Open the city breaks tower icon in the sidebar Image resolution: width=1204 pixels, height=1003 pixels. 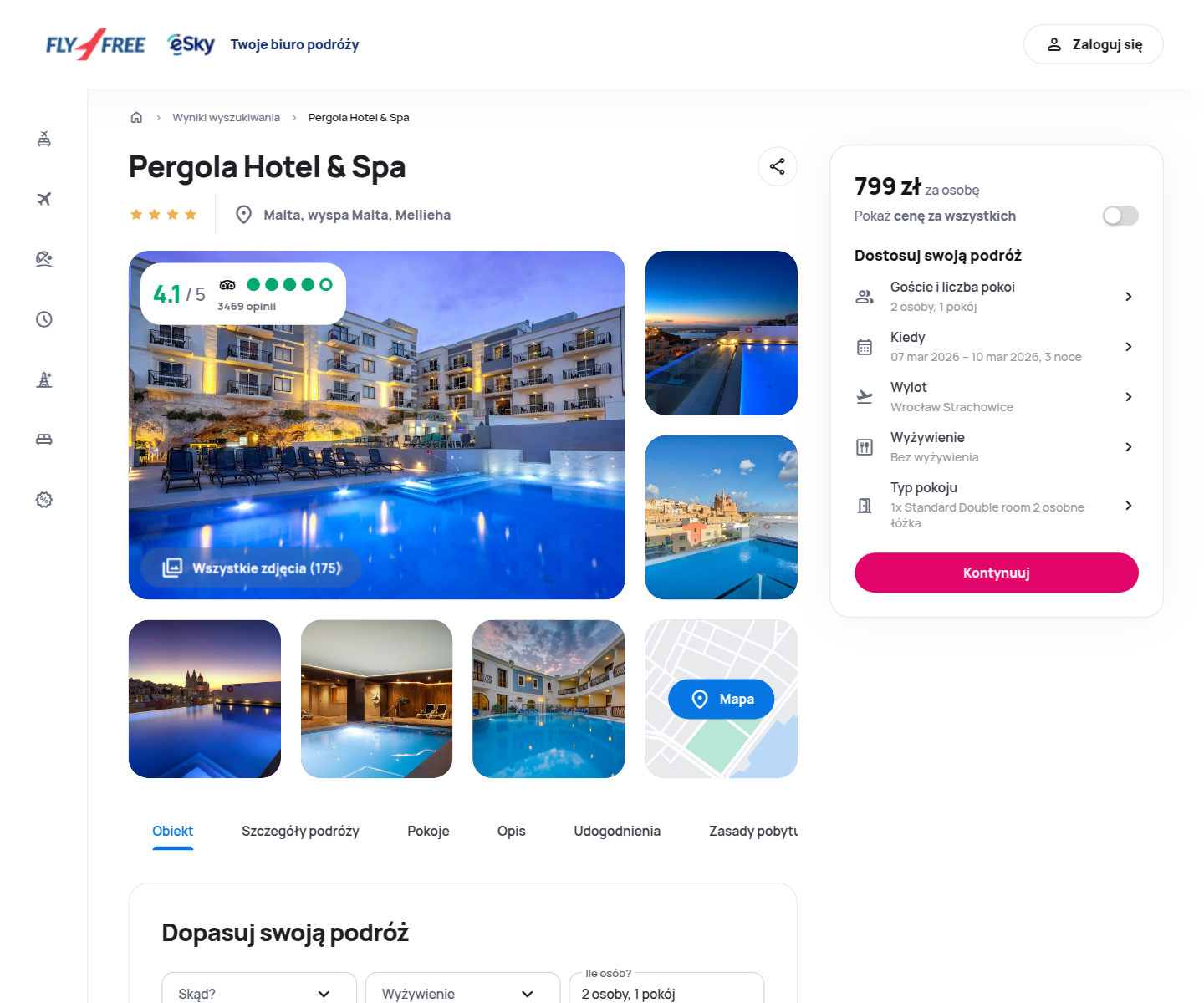(44, 379)
